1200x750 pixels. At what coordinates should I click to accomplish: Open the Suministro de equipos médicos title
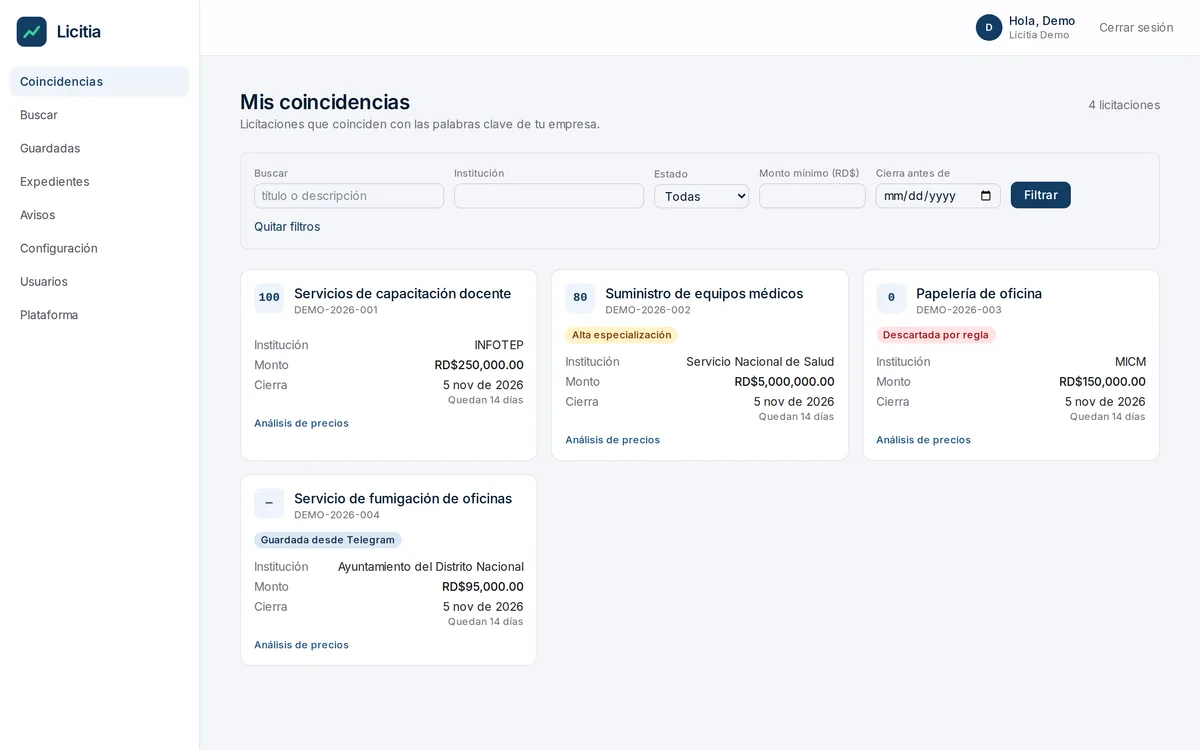pos(704,294)
